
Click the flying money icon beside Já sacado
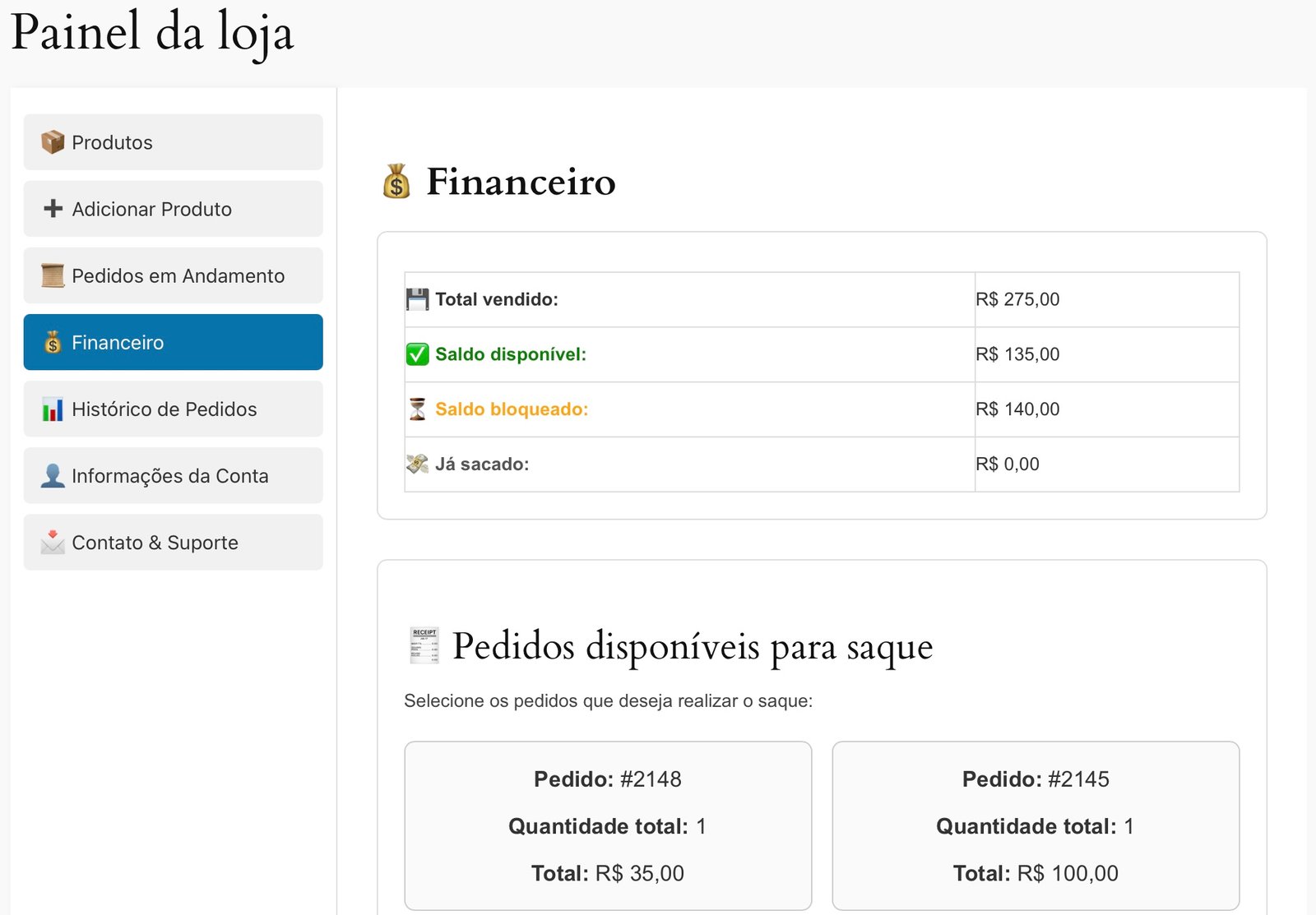pos(418,464)
